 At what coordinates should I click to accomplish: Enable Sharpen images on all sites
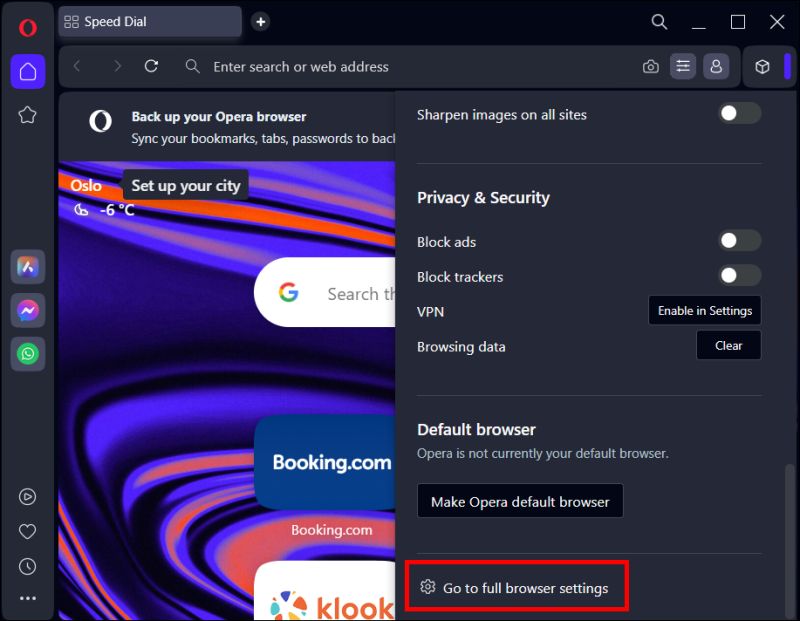tap(739, 114)
